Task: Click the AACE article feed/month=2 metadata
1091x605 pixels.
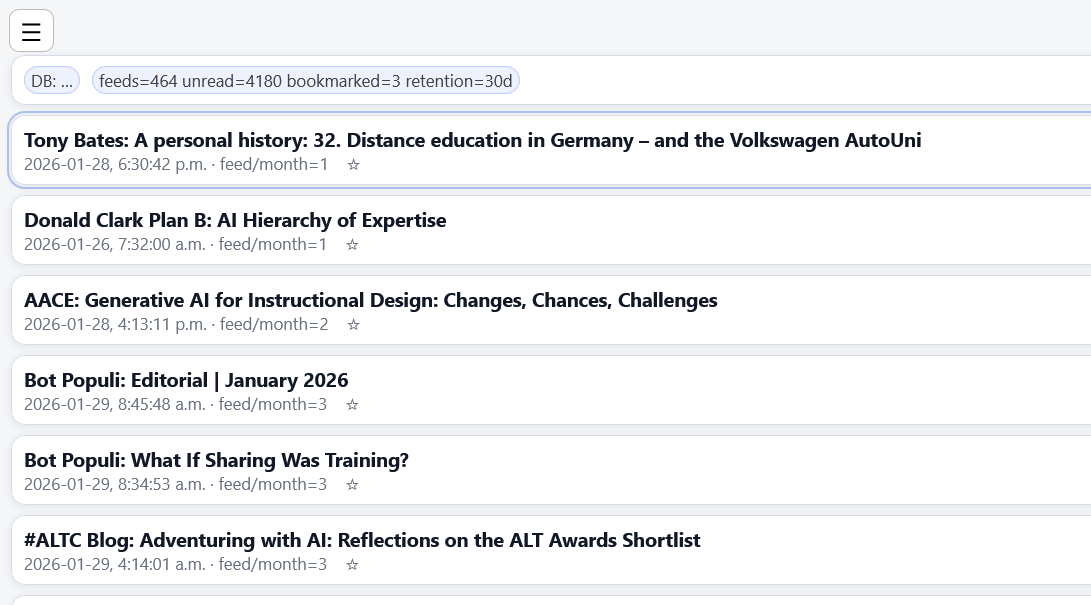Action: coord(274,325)
